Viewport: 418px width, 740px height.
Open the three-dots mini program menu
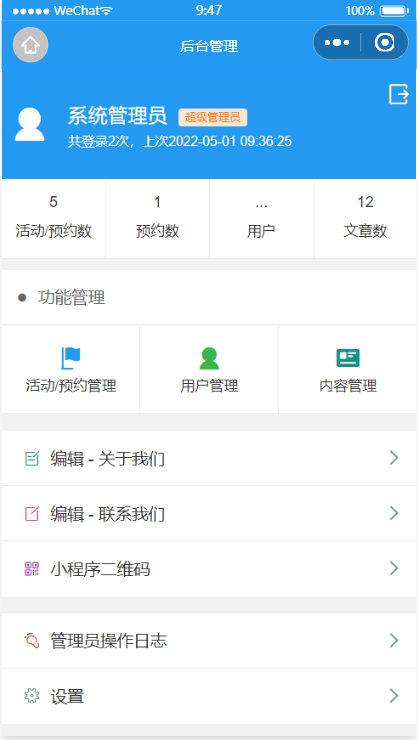[x=337, y=42]
